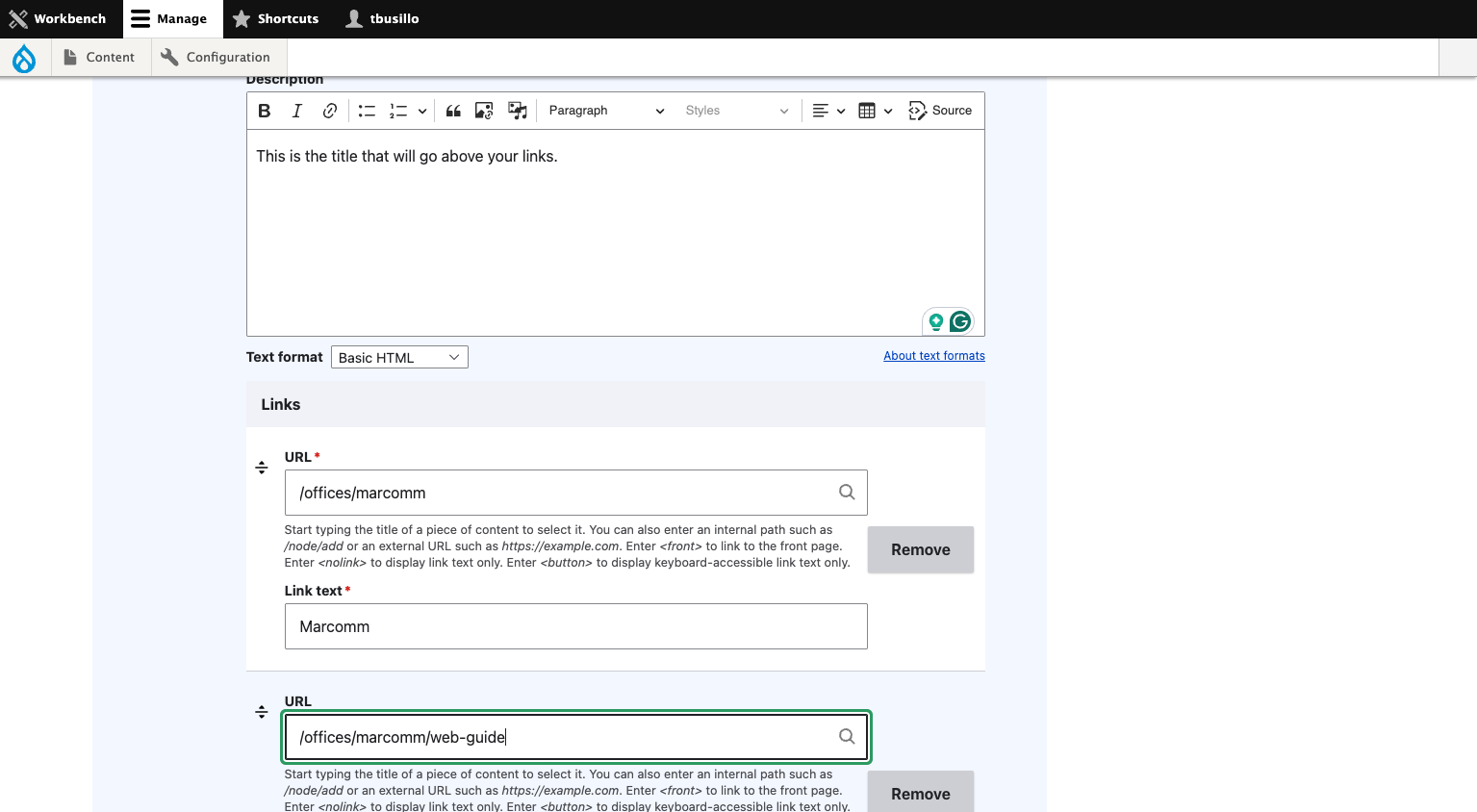Open the text alignment dropdown
1477x812 pixels.
pos(828,111)
